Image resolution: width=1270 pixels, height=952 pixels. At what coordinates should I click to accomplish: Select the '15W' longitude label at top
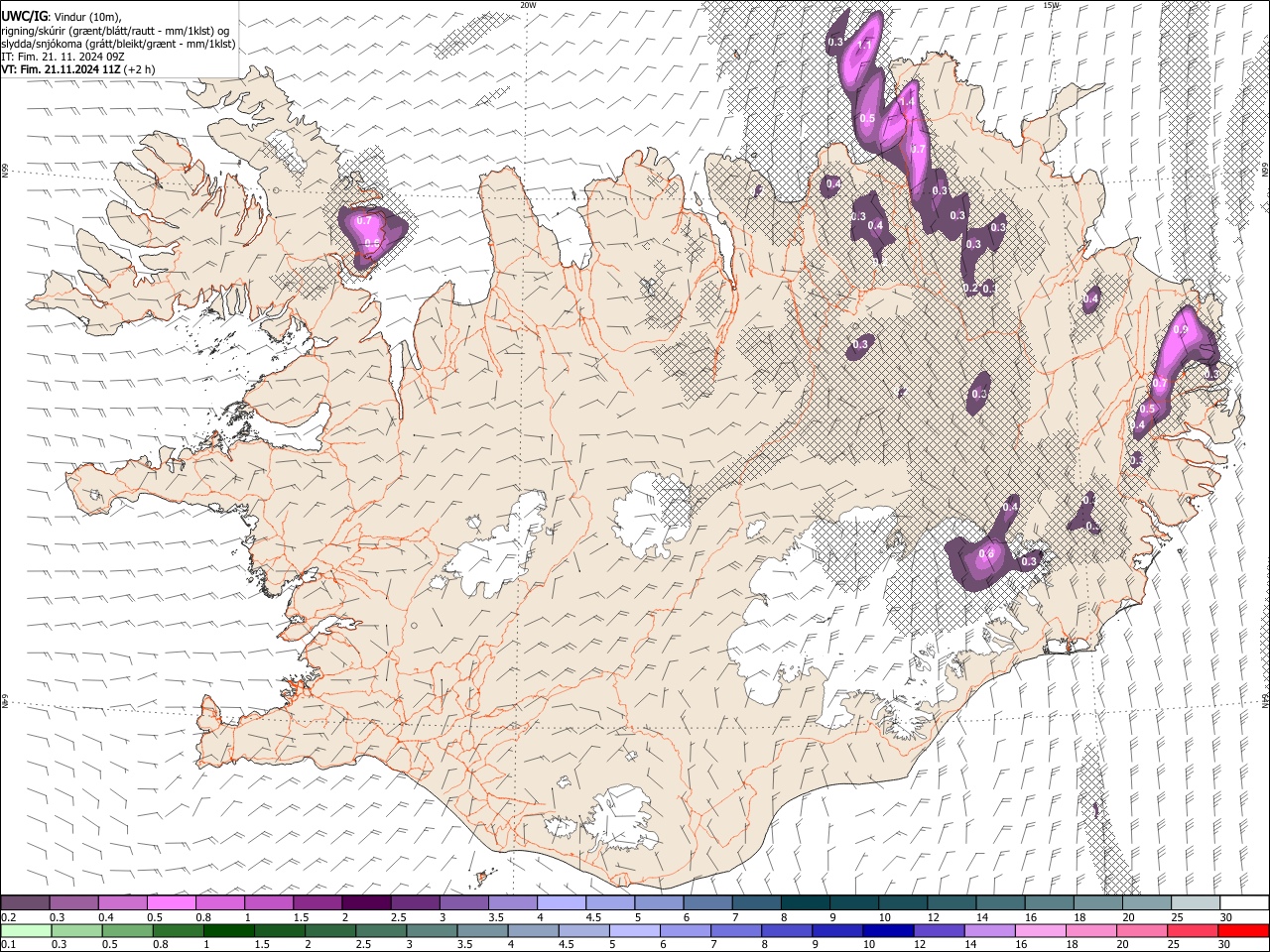1051,5
